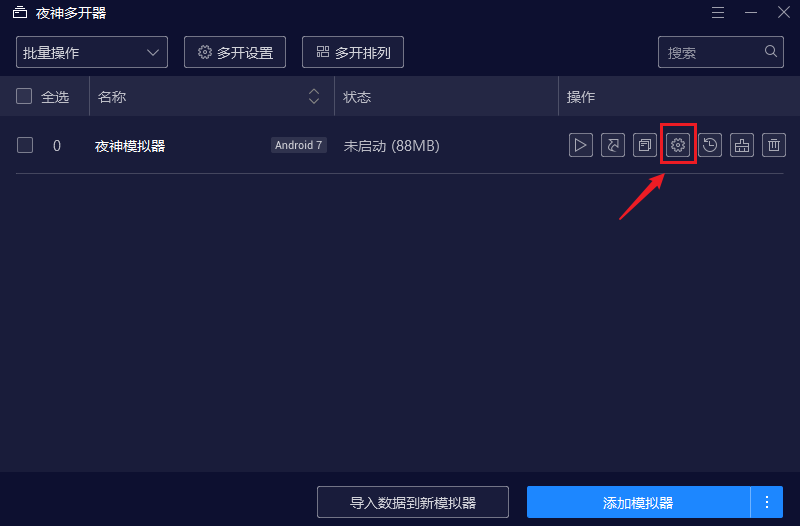Open emulator settings gear icon in row
Screen dimensions: 800x526
point(678,145)
